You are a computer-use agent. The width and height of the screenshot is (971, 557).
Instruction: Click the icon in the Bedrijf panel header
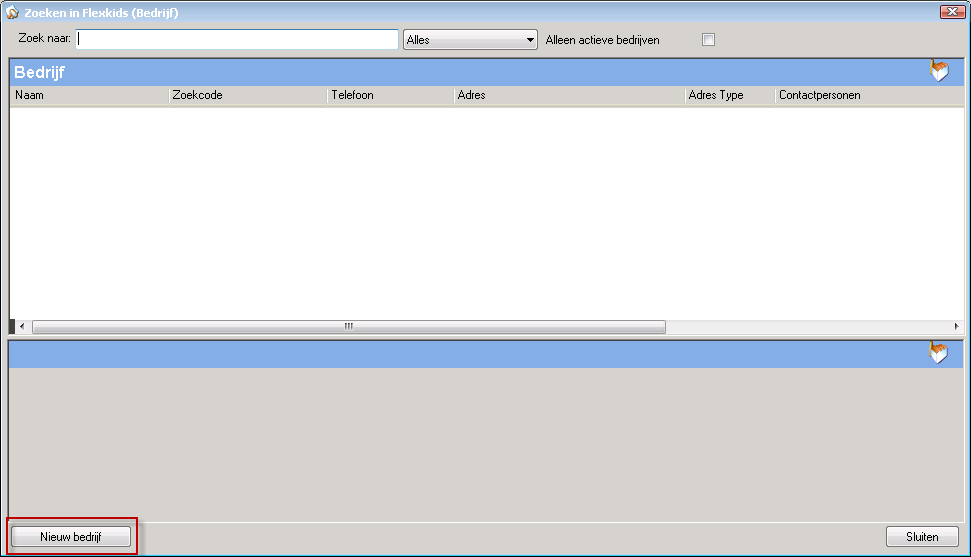(x=938, y=71)
